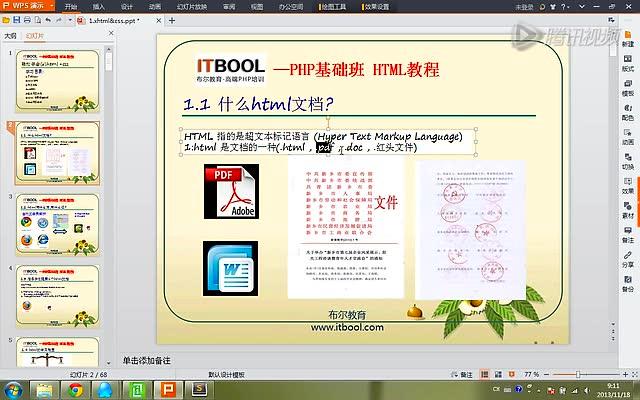The image size is (640, 400).
Task: Save the presentation with the floppy icon
Action: click(x=17, y=20)
